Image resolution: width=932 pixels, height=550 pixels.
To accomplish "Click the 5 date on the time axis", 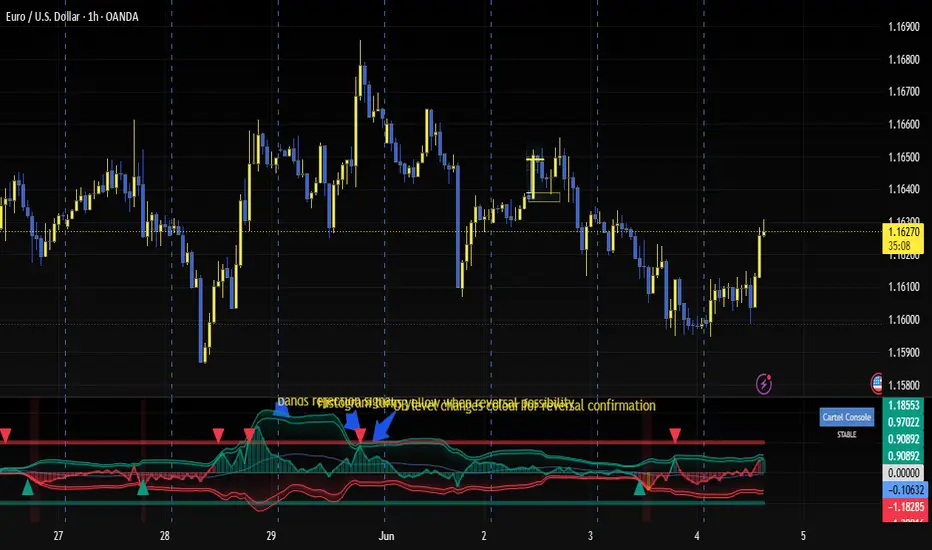I will [803, 536].
